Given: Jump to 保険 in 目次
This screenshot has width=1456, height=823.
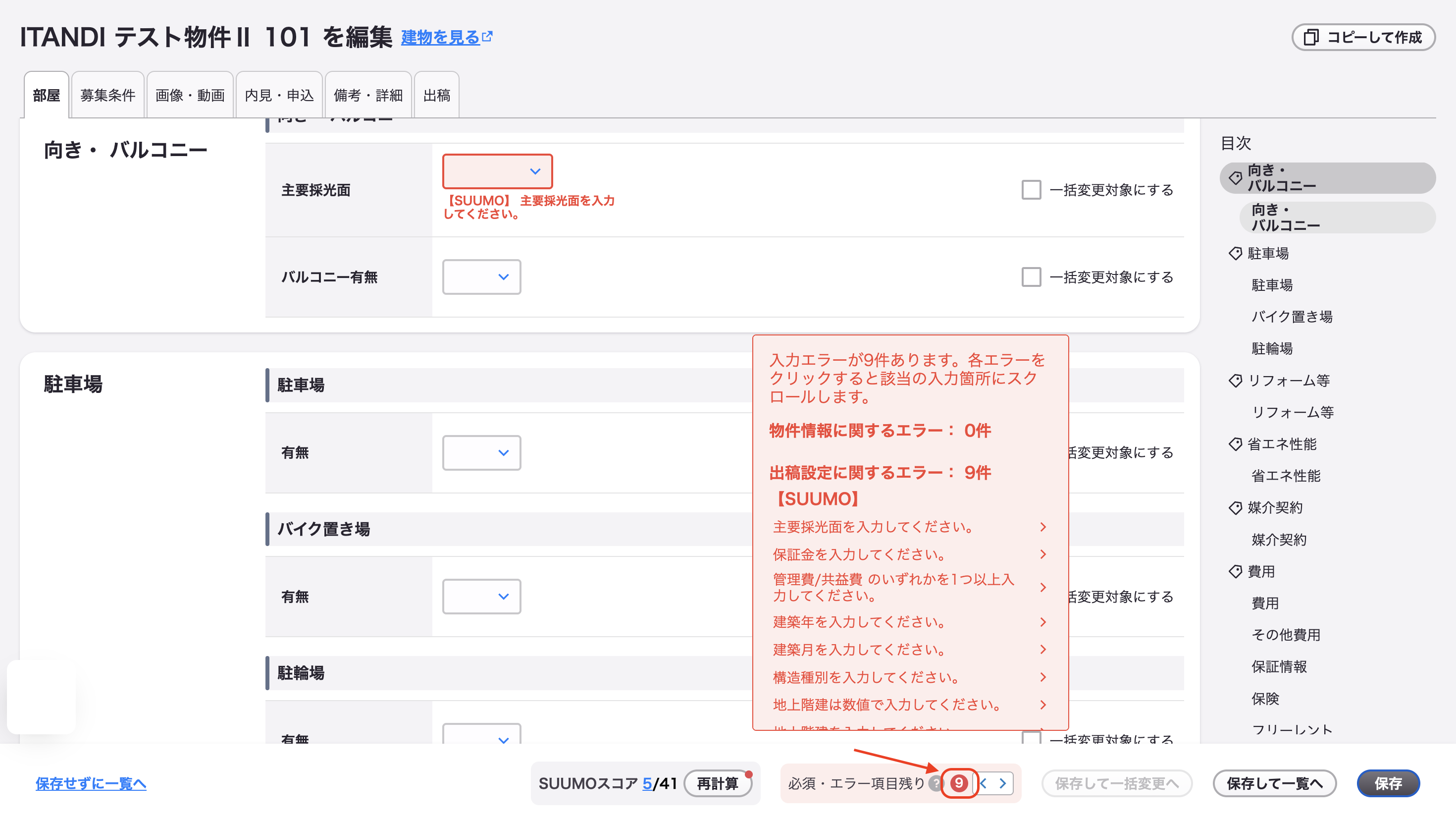Looking at the screenshot, I should tap(1265, 698).
